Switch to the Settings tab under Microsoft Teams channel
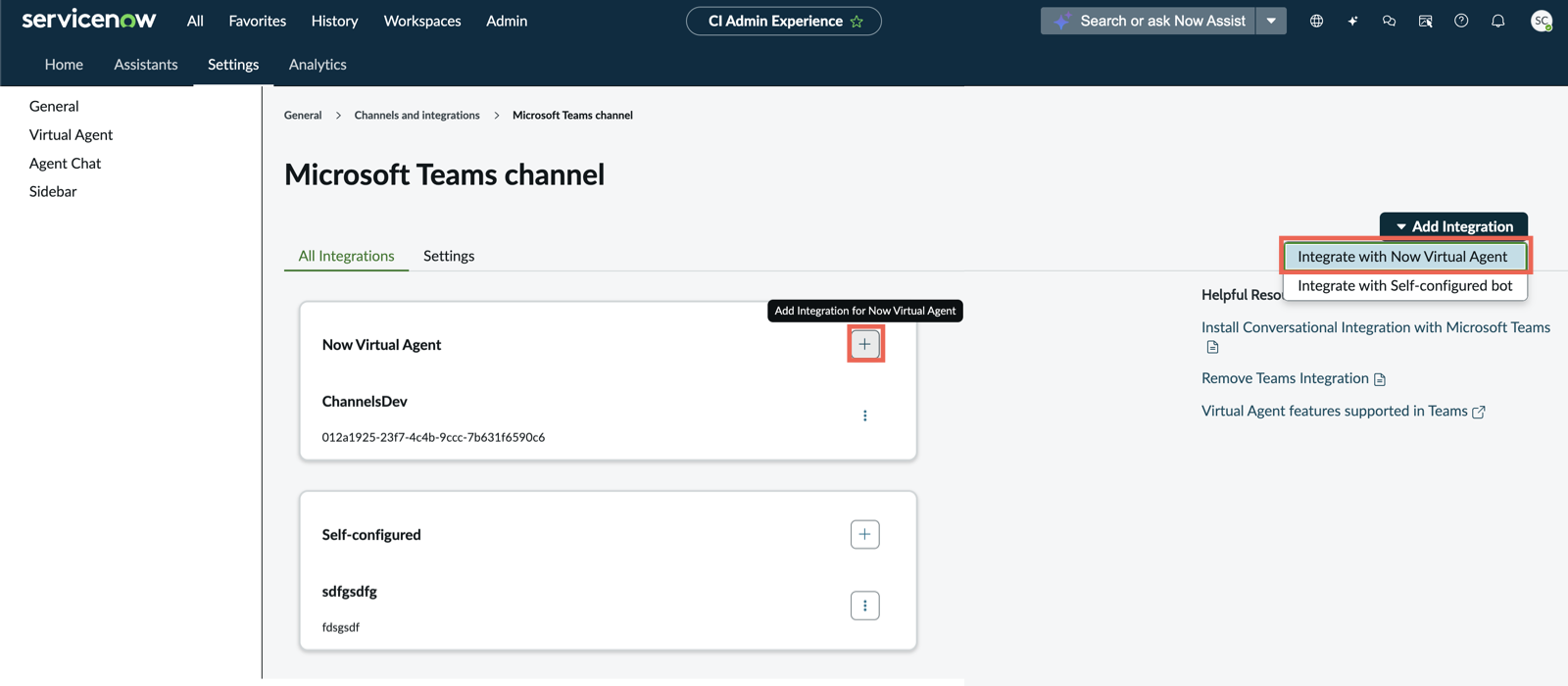The height and width of the screenshot is (686, 1568). click(449, 256)
